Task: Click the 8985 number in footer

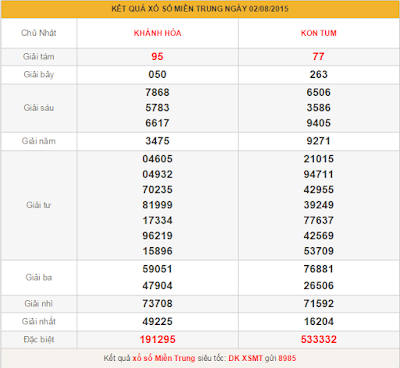Action: click(287, 358)
